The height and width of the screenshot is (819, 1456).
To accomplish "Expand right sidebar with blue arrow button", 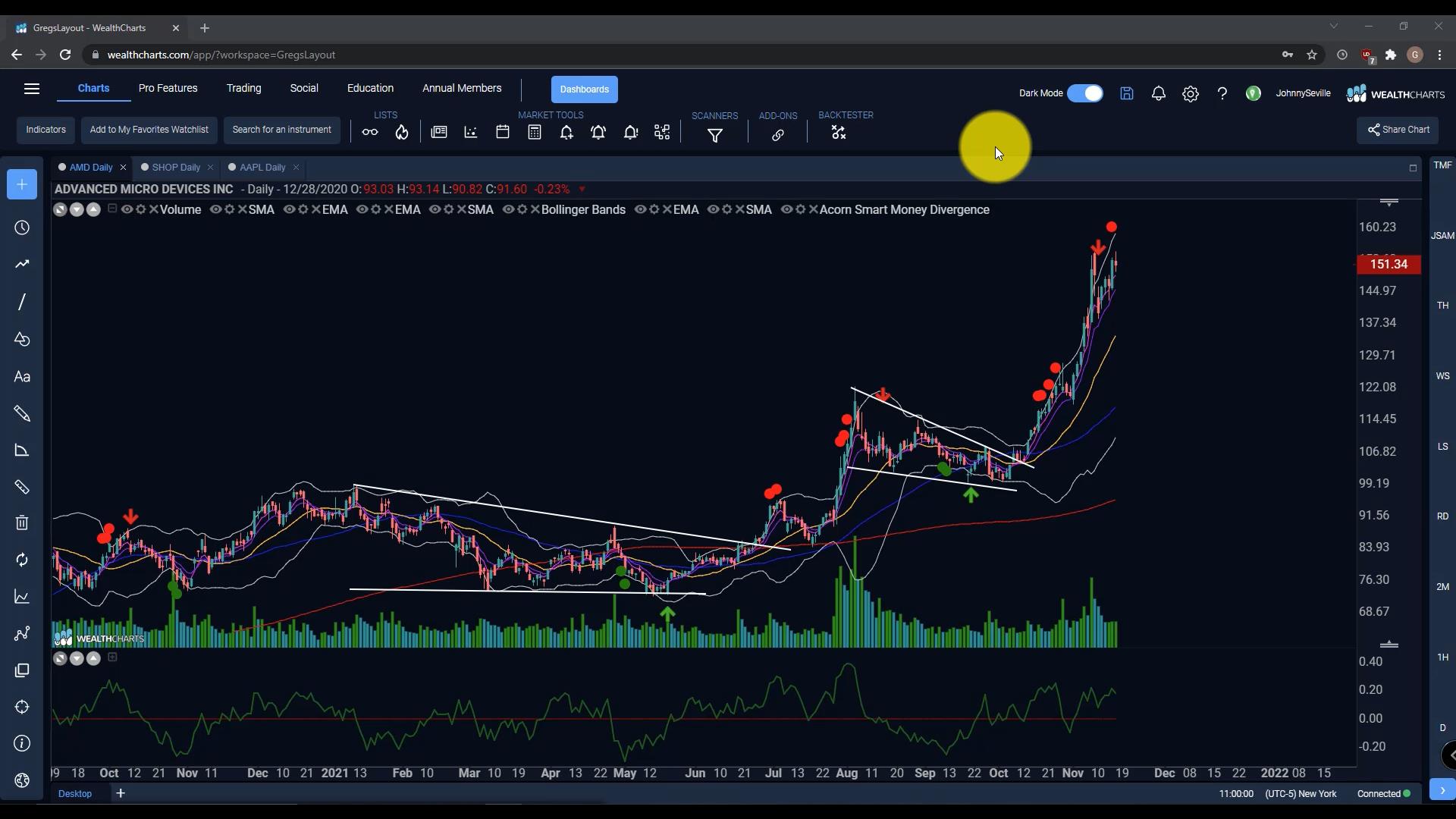I will click(1442, 789).
